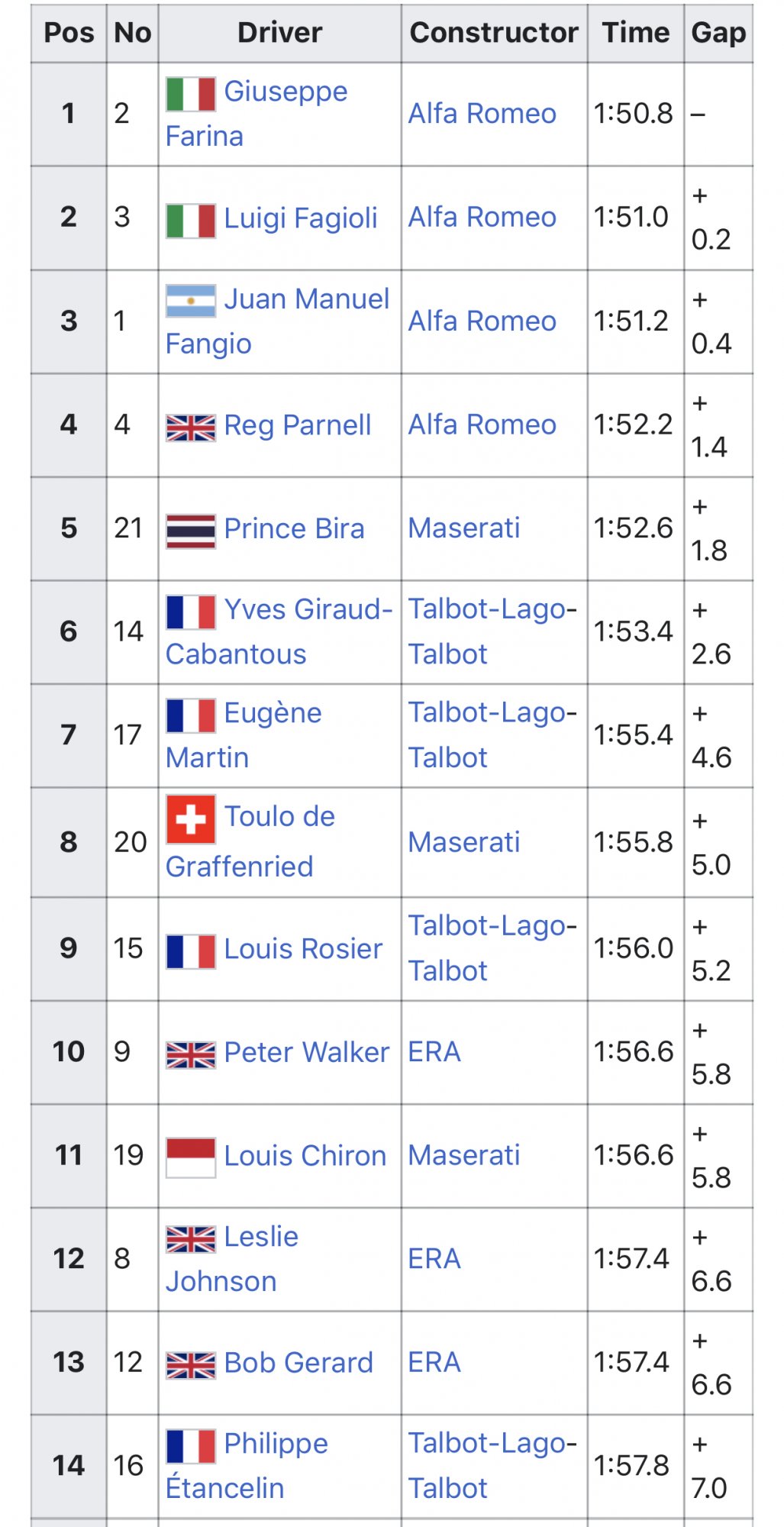Click the French flag beside Louis Rosier

click(x=191, y=951)
